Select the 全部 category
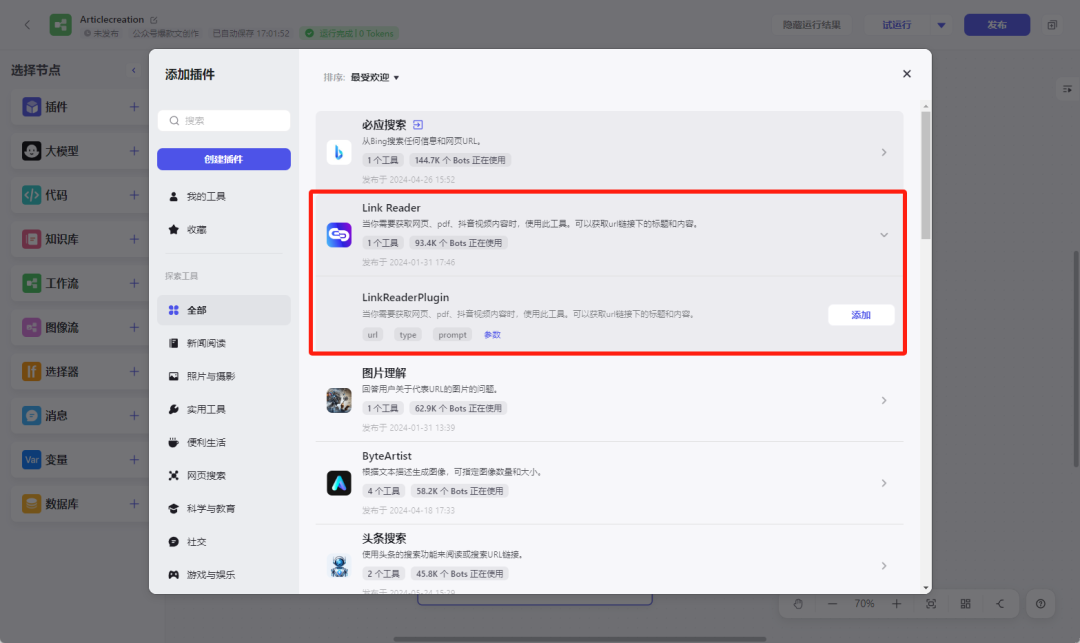 (223, 310)
